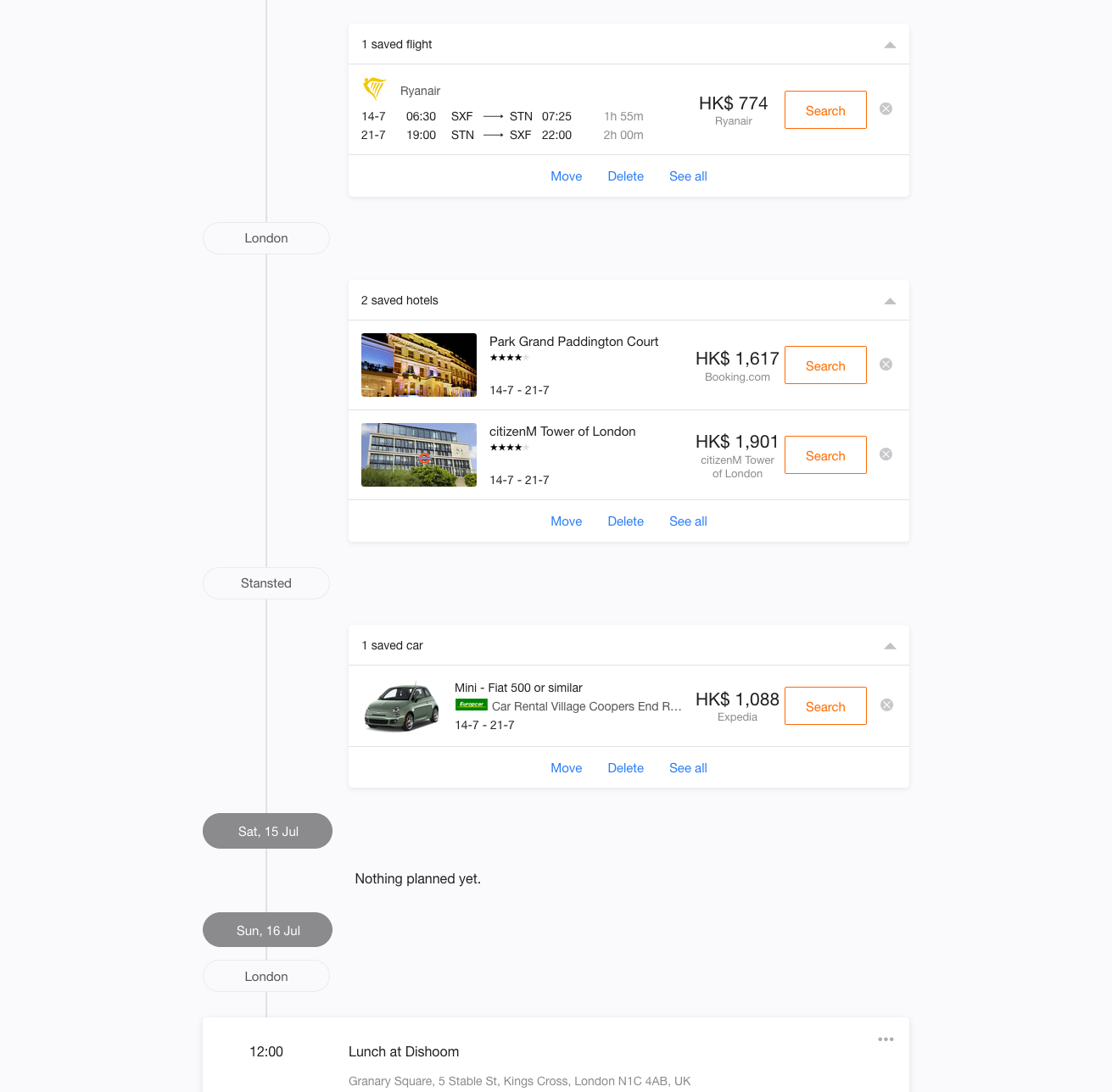The height and width of the screenshot is (1092, 1112).
Task: Collapse the 2 saved hotels panel
Action: 890,301
